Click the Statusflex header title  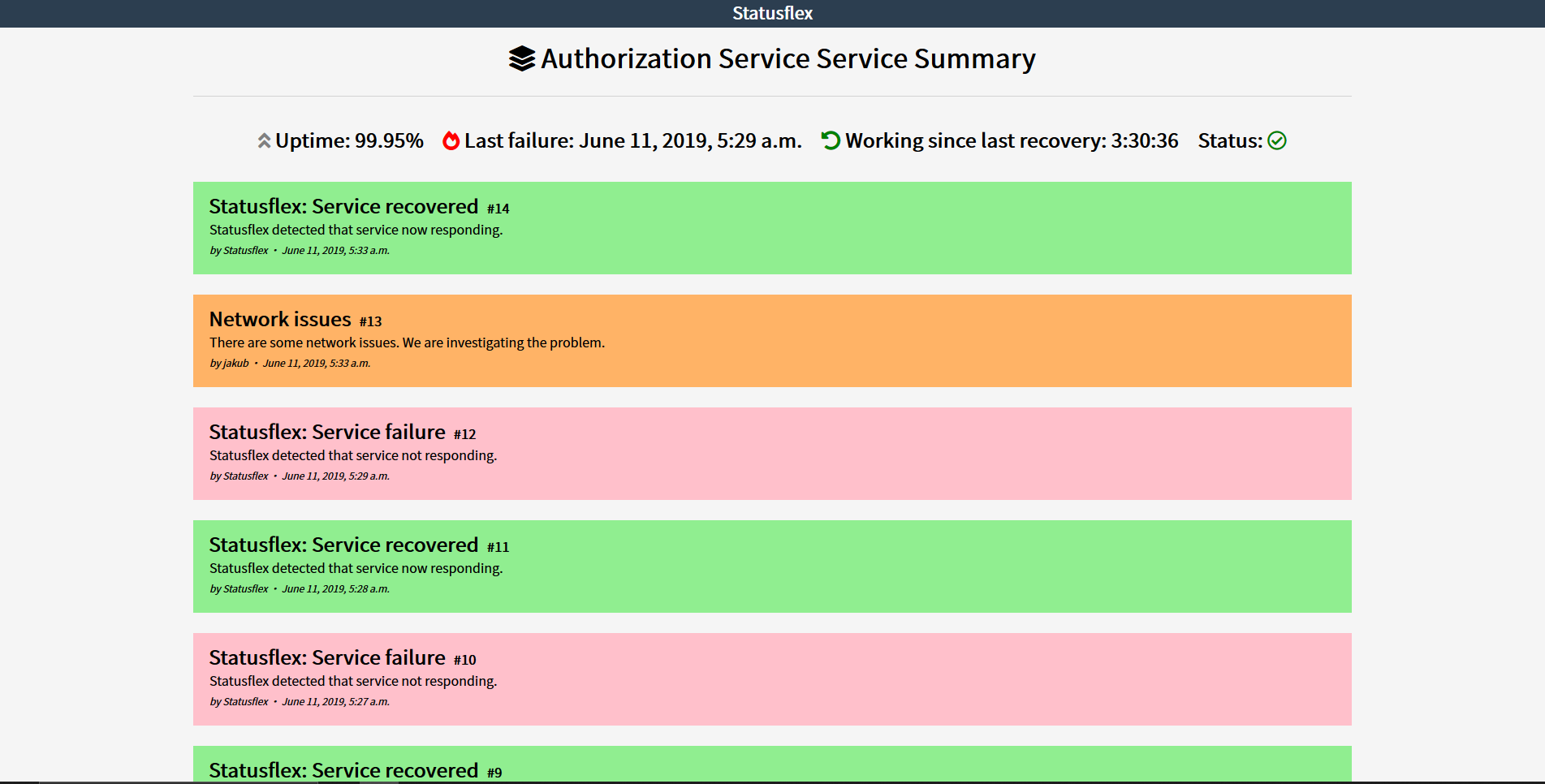772,13
